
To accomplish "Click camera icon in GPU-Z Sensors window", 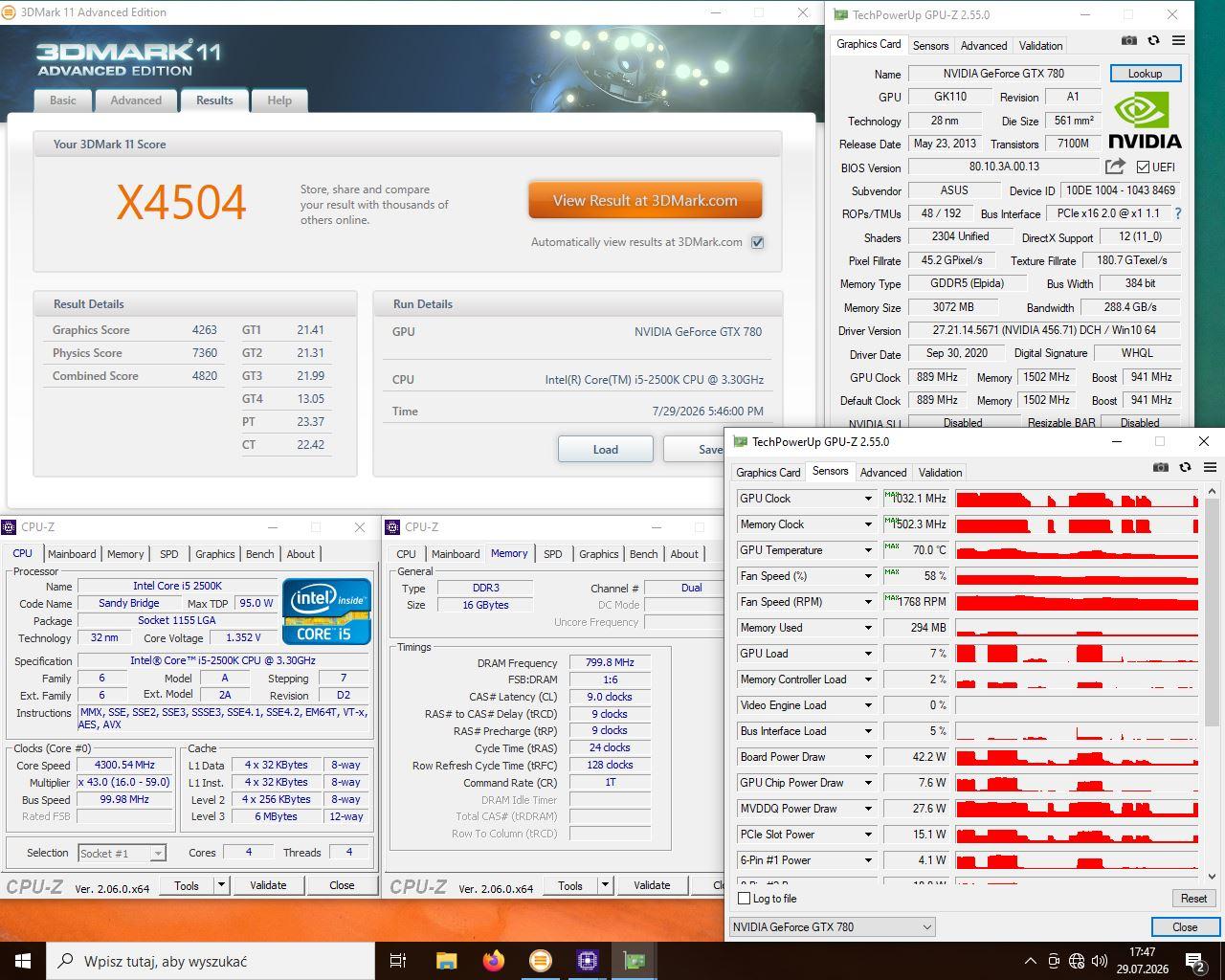I will coord(1161,467).
